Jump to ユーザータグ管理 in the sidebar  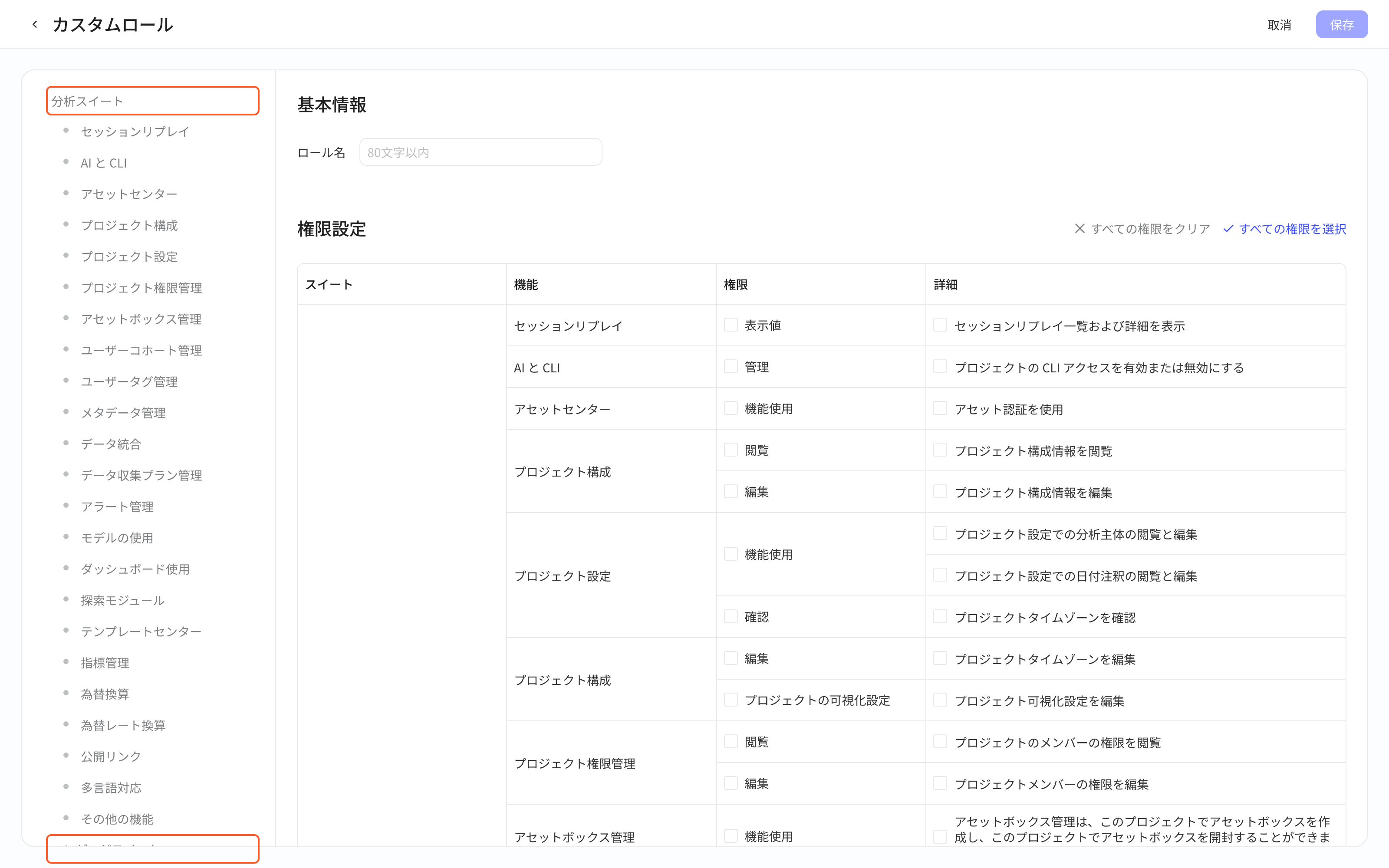129,382
